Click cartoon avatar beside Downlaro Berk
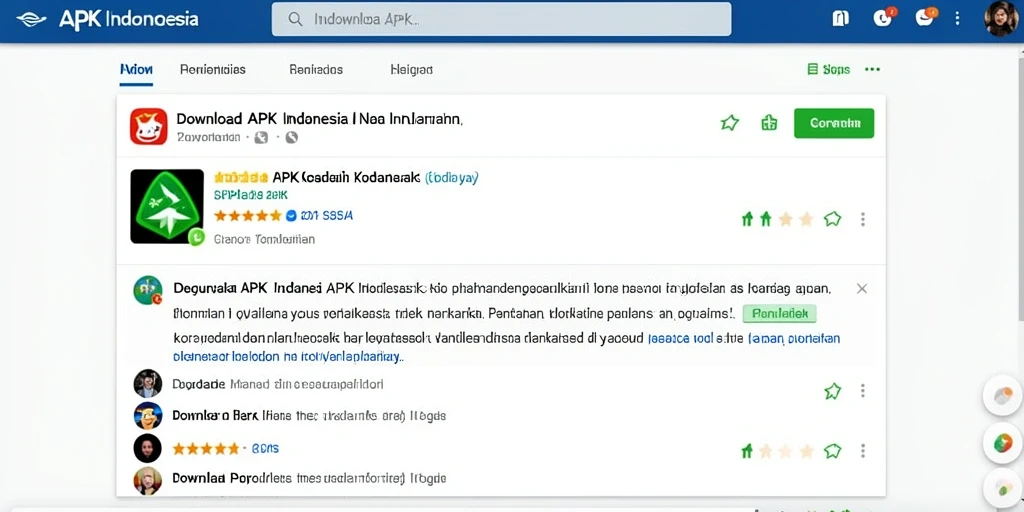This screenshot has width=1024, height=512. [148, 416]
